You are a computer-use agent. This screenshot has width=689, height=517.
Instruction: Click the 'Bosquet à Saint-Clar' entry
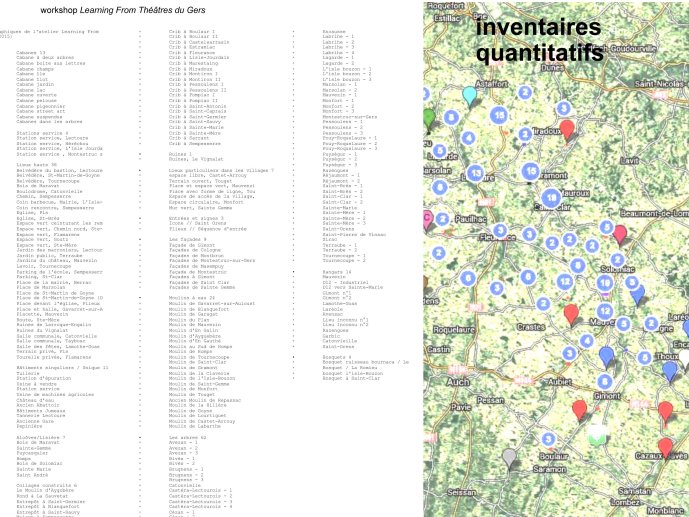[352, 378]
